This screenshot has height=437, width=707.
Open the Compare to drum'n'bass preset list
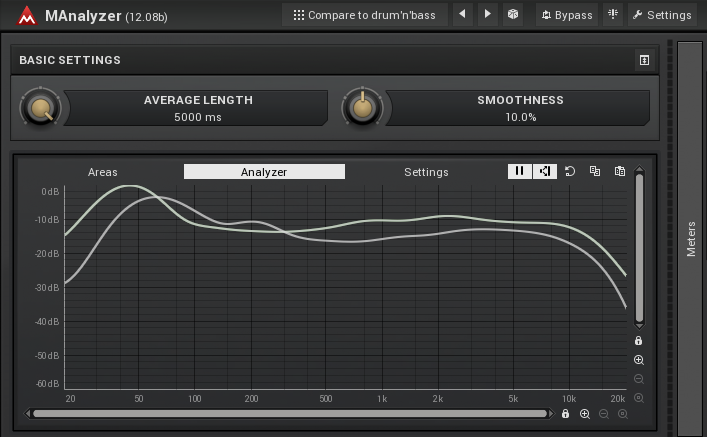coord(364,15)
